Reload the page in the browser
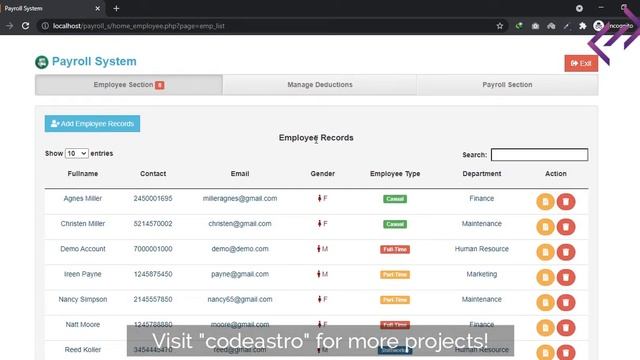 click(x=25, y=26)
